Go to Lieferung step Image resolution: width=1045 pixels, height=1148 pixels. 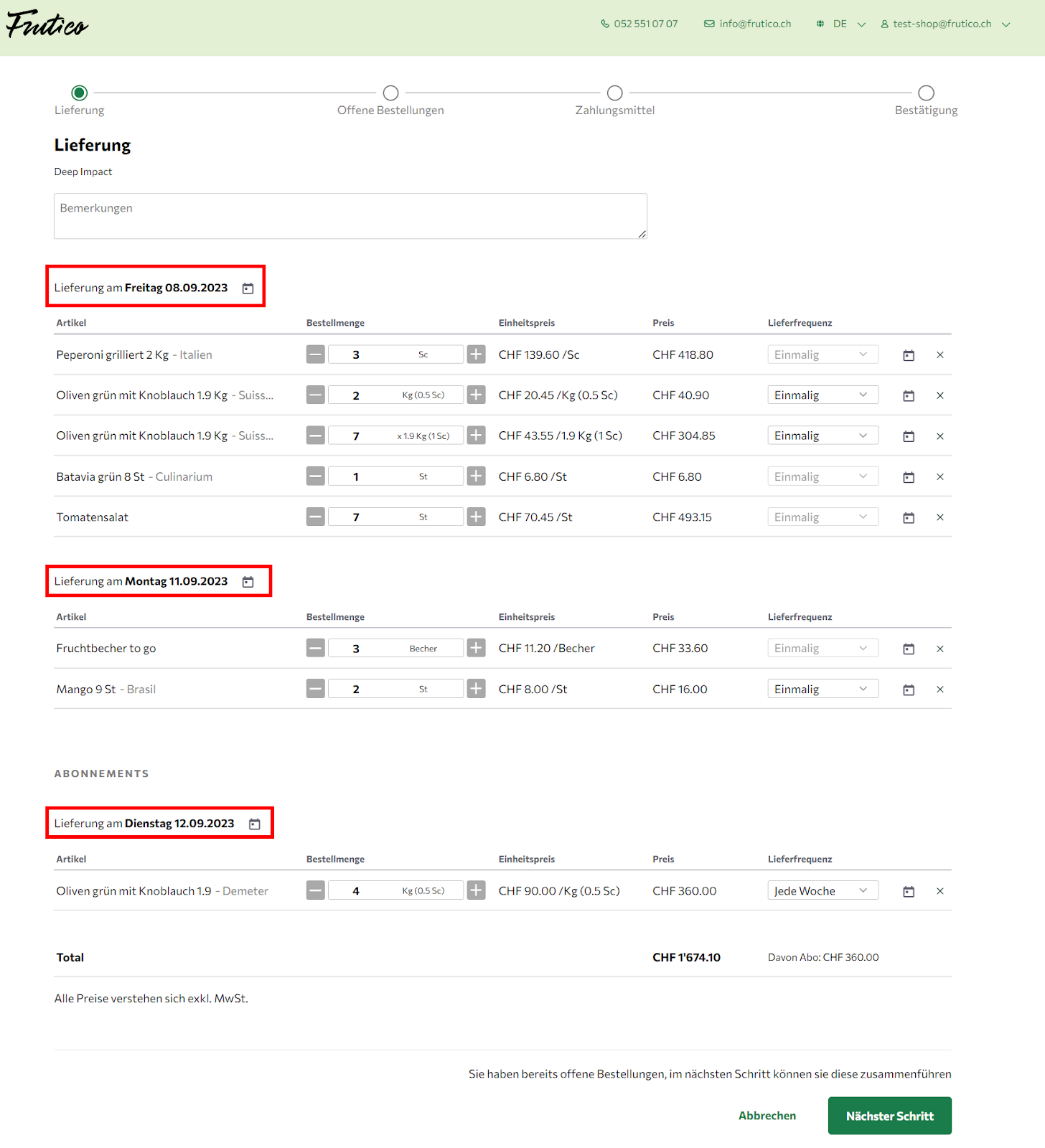coord(80,93)
